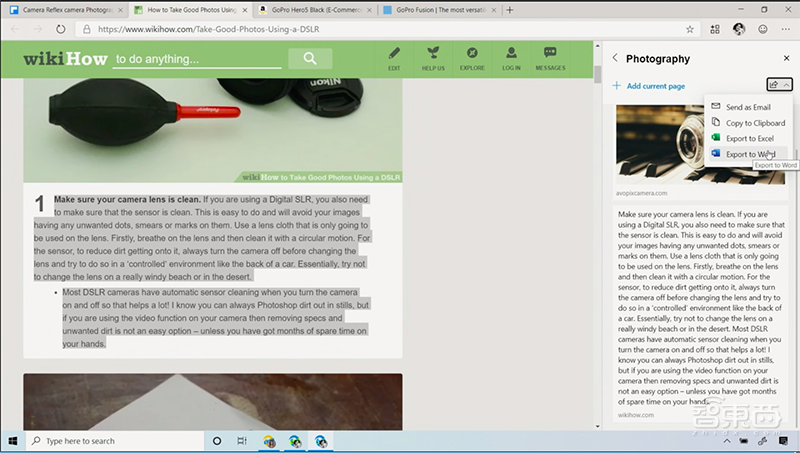Open the wikiHow Messages icon
Viewport: 800px width, 453px height.
pyautogui.click(x=550, y=57)
